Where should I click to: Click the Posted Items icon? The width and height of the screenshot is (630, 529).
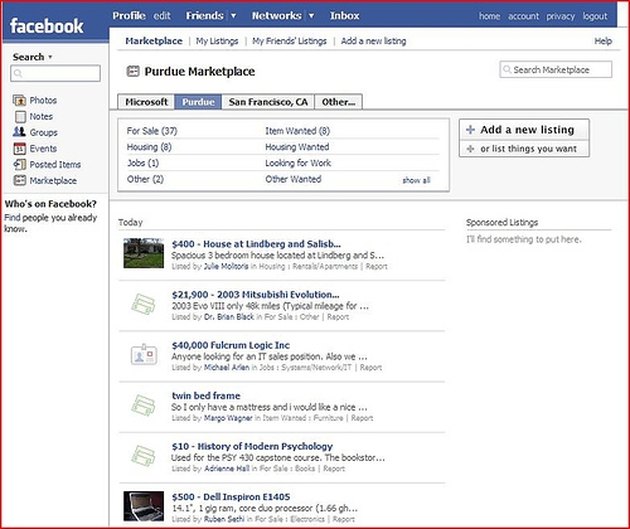point(19,164)
